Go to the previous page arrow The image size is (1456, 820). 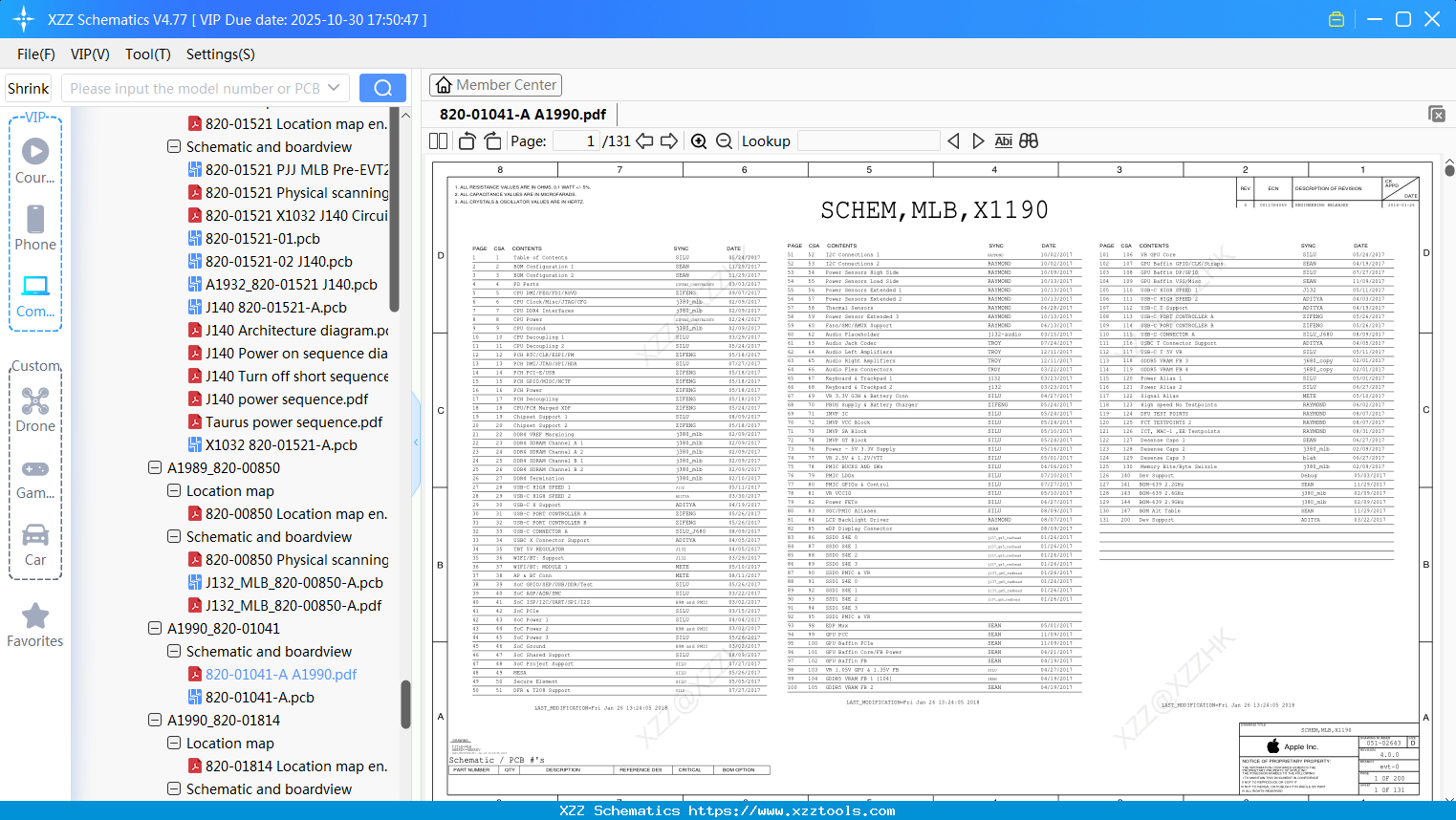click(x=644, y=140)
